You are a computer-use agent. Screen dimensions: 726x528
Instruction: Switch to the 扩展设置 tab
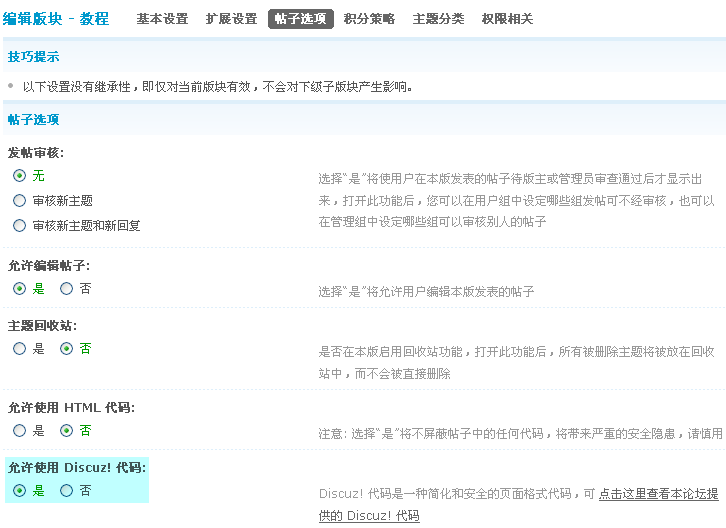click(231, 19)
